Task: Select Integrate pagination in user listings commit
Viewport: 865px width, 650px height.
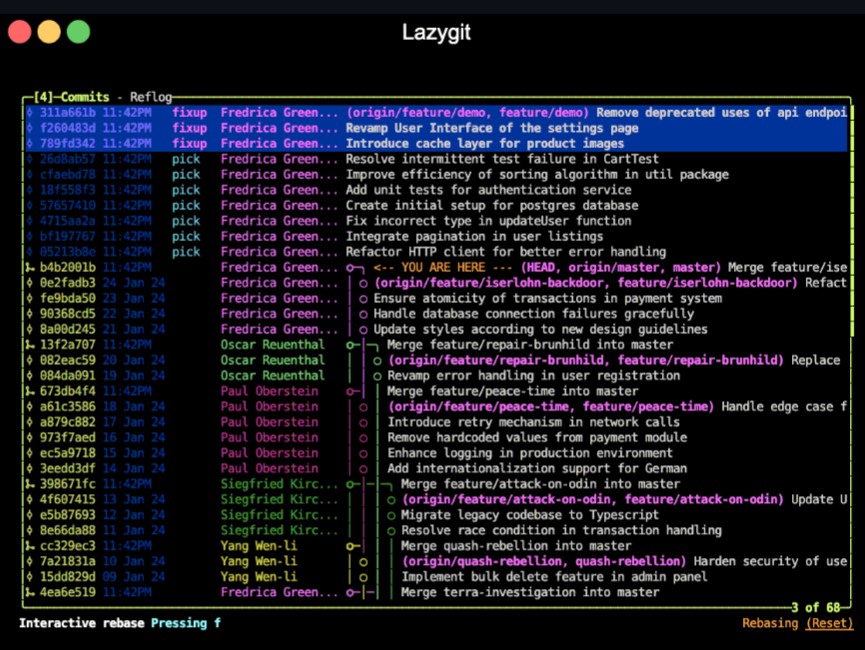Action: click(x=436, y=236)
